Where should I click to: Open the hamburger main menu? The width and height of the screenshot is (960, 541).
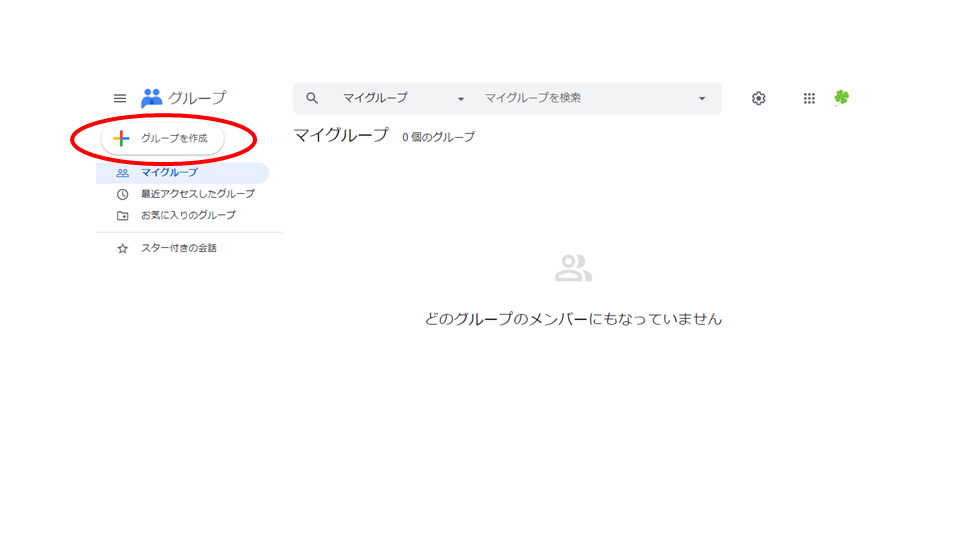pos(120,99)
